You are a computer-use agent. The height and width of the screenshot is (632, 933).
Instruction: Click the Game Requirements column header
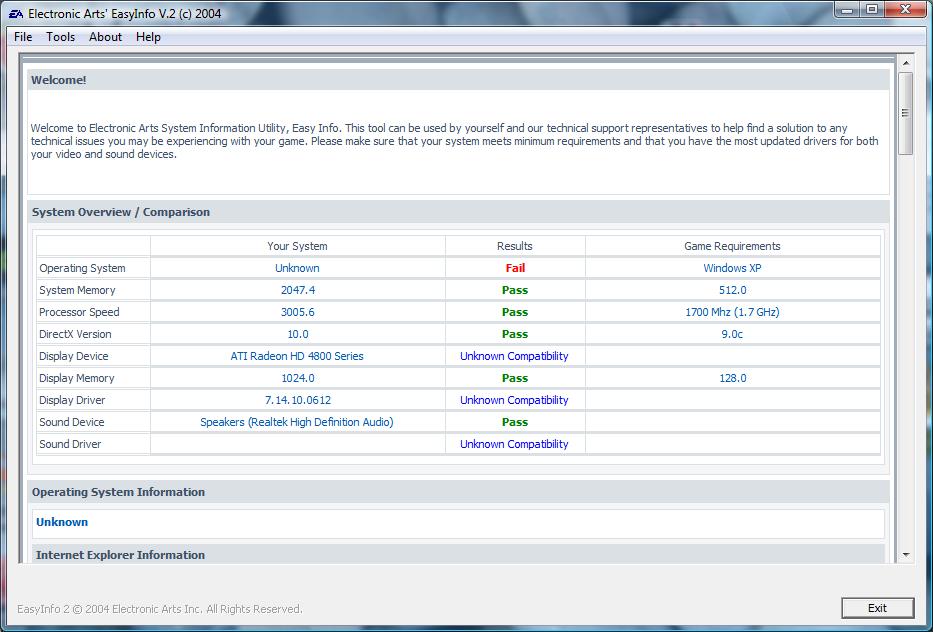coord(732,246)
